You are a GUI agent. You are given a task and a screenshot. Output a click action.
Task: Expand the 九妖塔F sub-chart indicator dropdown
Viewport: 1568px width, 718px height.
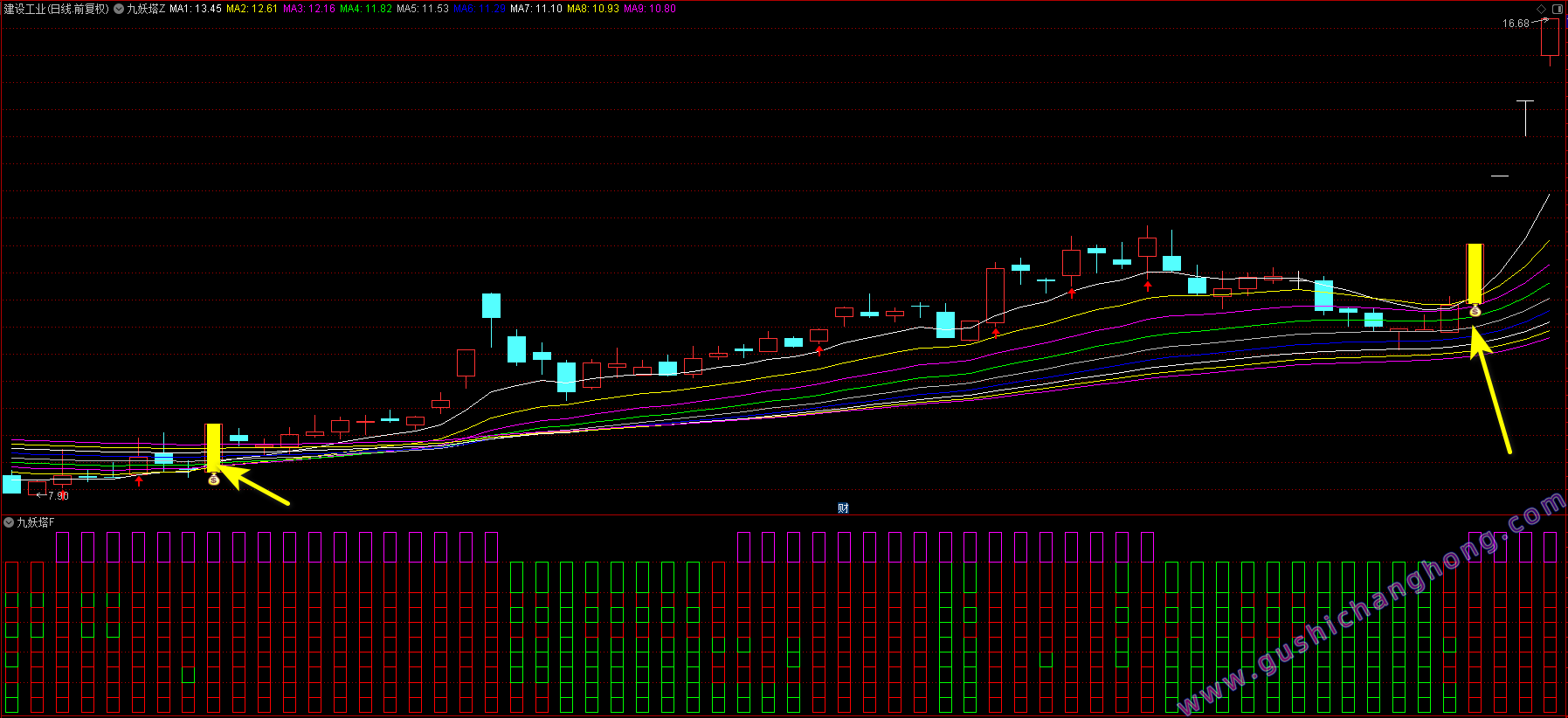click(9, 522)
